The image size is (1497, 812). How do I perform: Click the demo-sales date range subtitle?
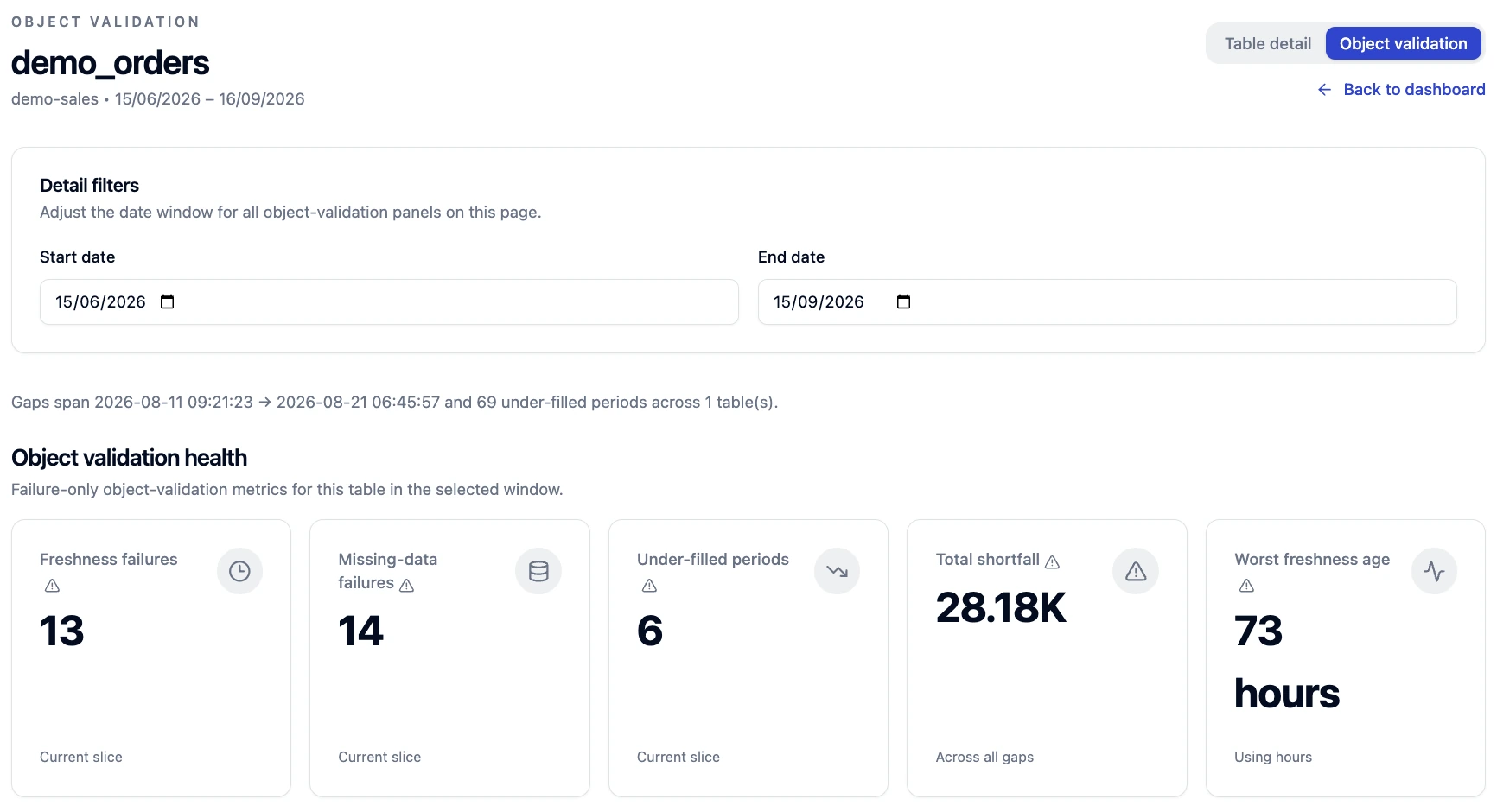point(157,99)
